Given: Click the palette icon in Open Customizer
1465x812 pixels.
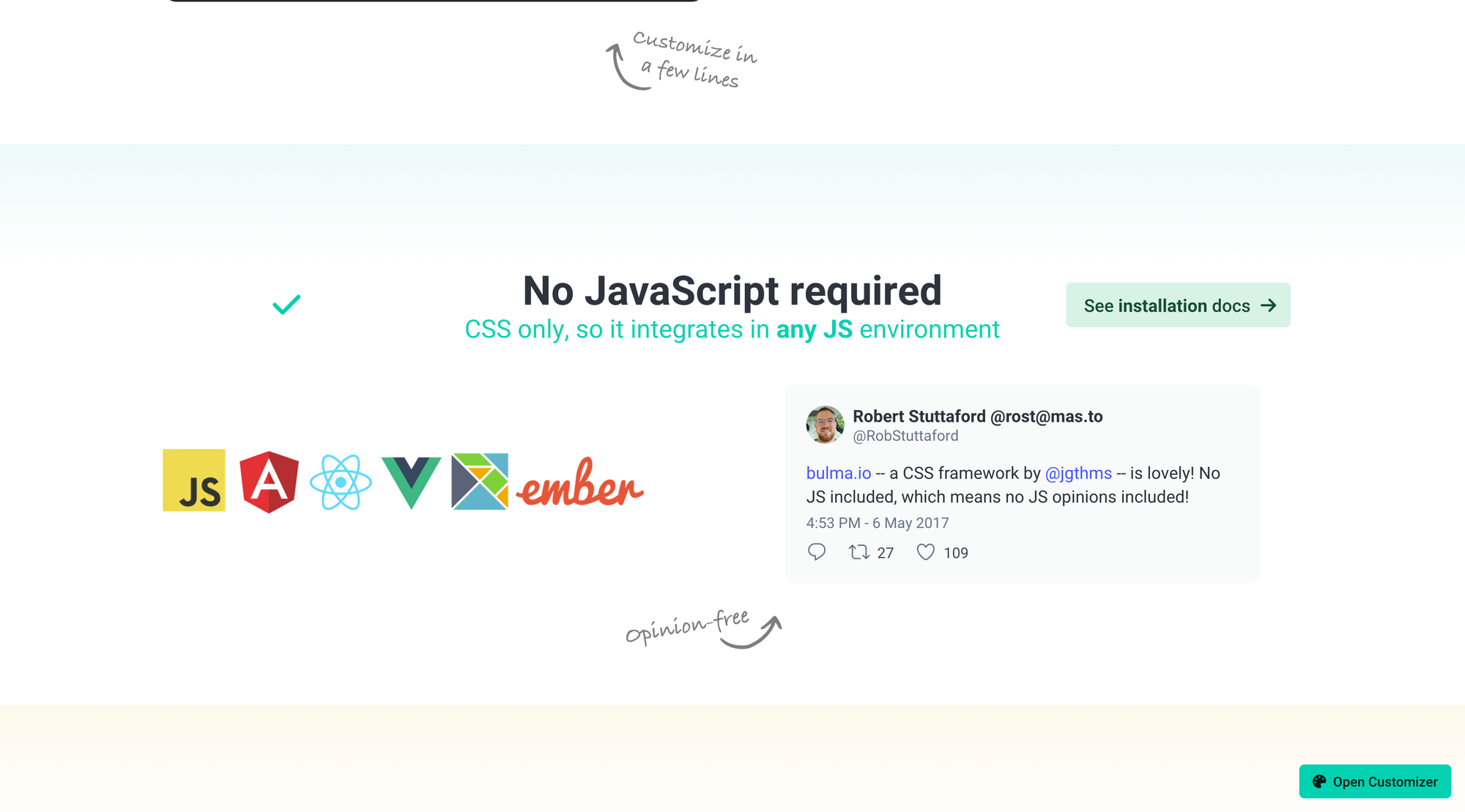Looking at the screenshot, I should 1319,781.
